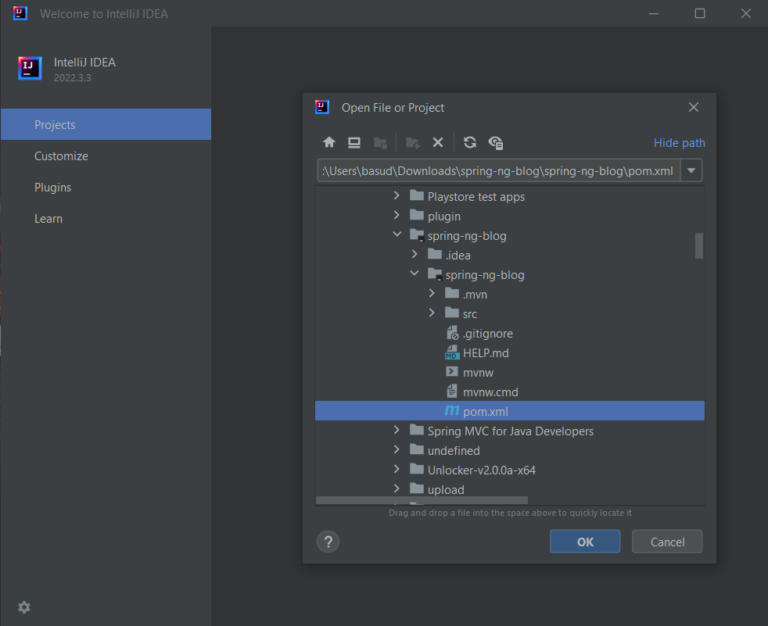This screenshot has height=626, width=768.
Task: Click the Hide path link
Action: pos(679,143)
